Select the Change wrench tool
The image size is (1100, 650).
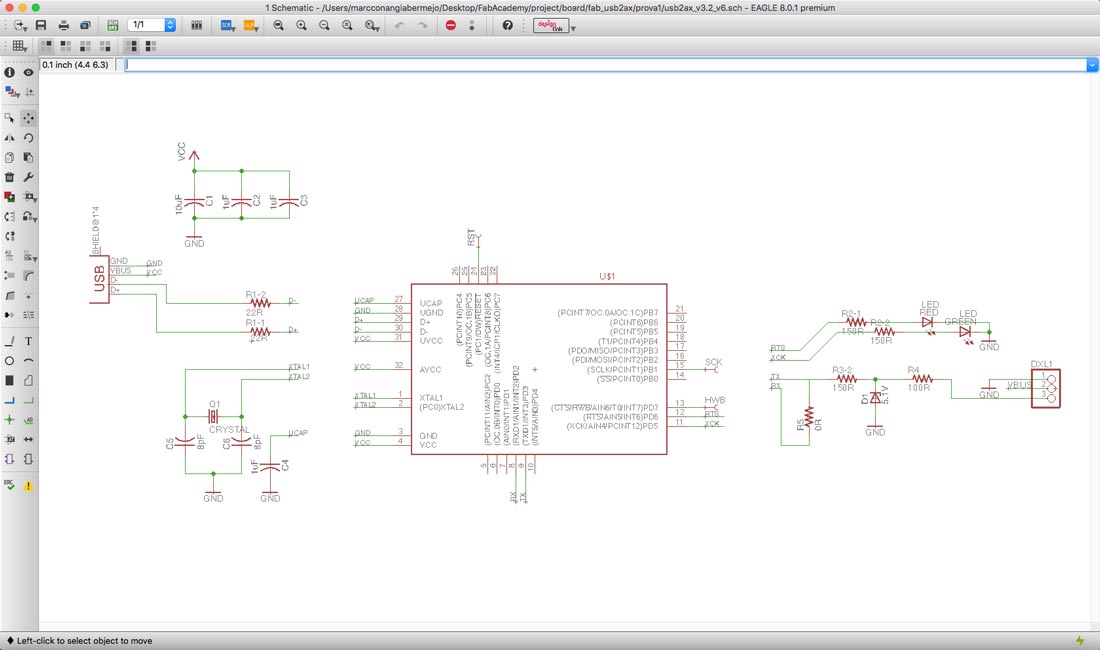[28, 177]
